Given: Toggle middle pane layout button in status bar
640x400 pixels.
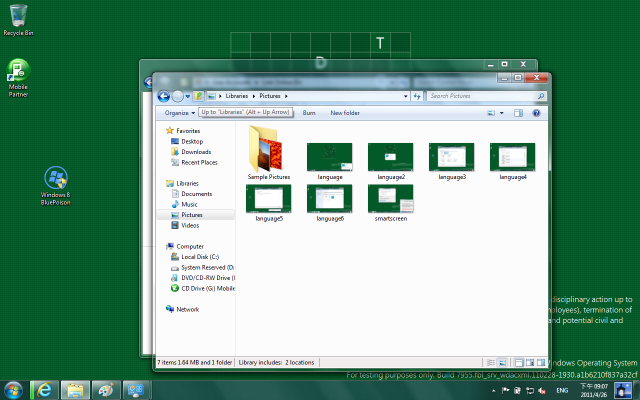Looking at the screenshot, I should point(530,362).
